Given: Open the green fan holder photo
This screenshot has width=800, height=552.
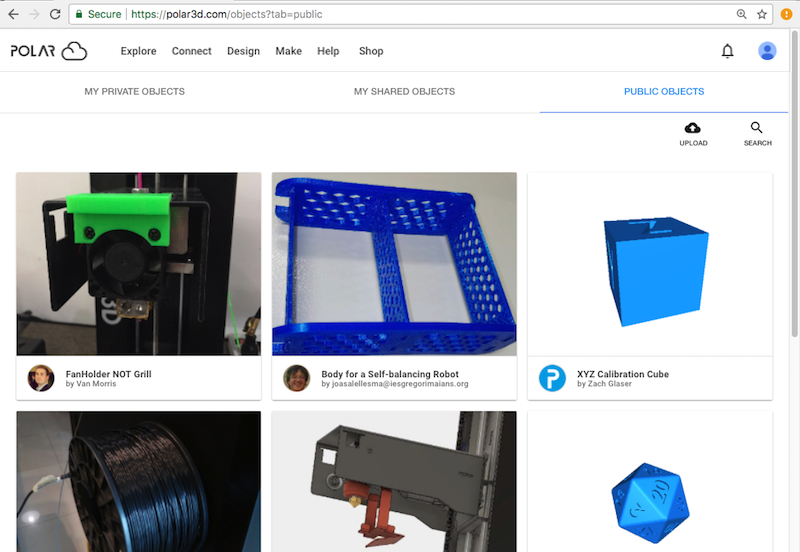Looking at the screenshot, I should [139, 264].
